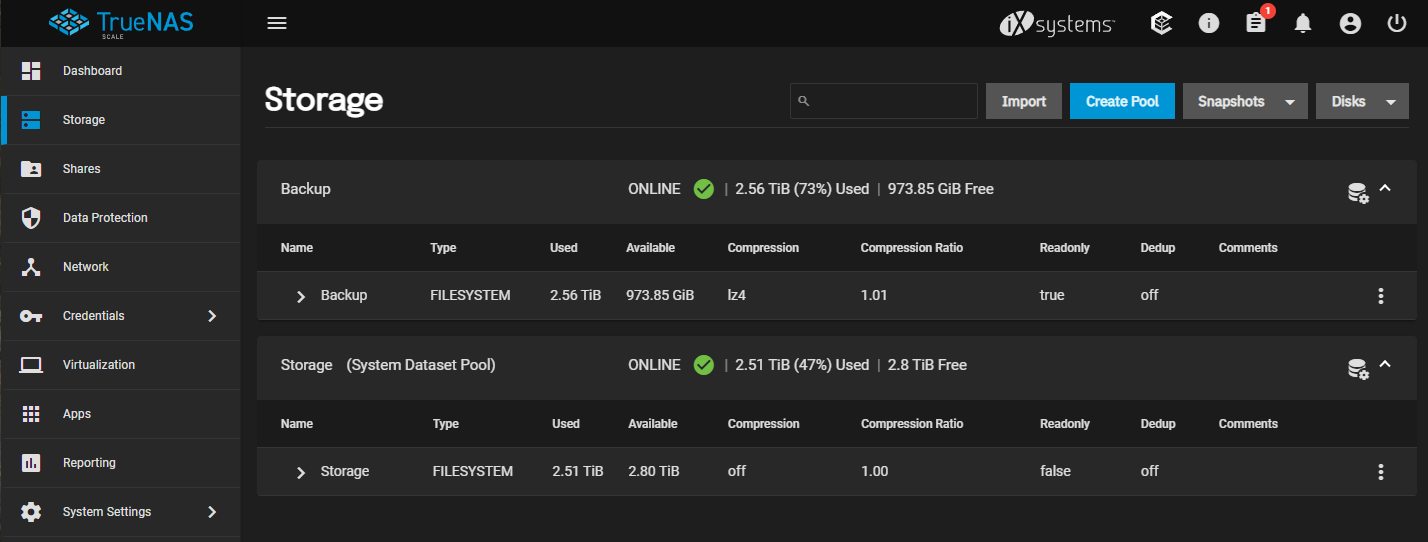Click the search magnifier icon

pos(804,101)
